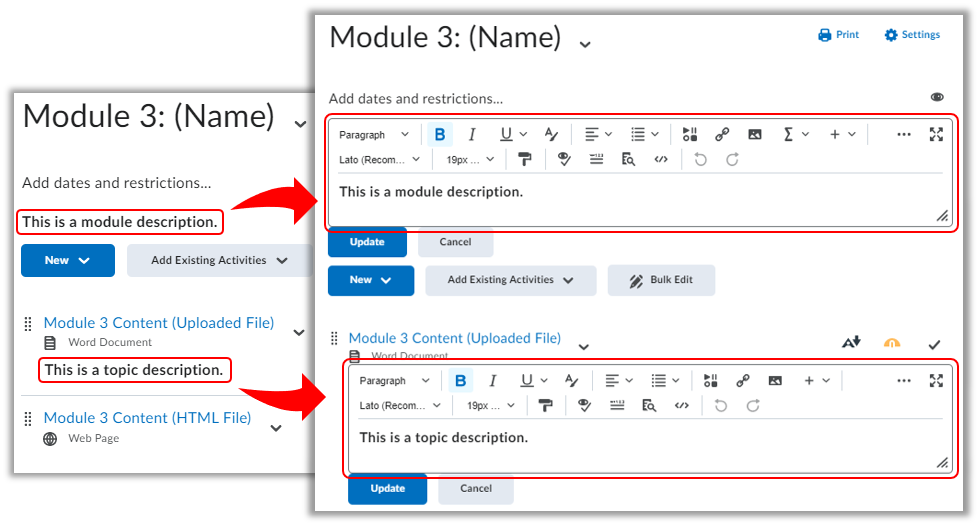Toggle bold in the module description editor
This screenshot has width=977, height=525.
439,135
